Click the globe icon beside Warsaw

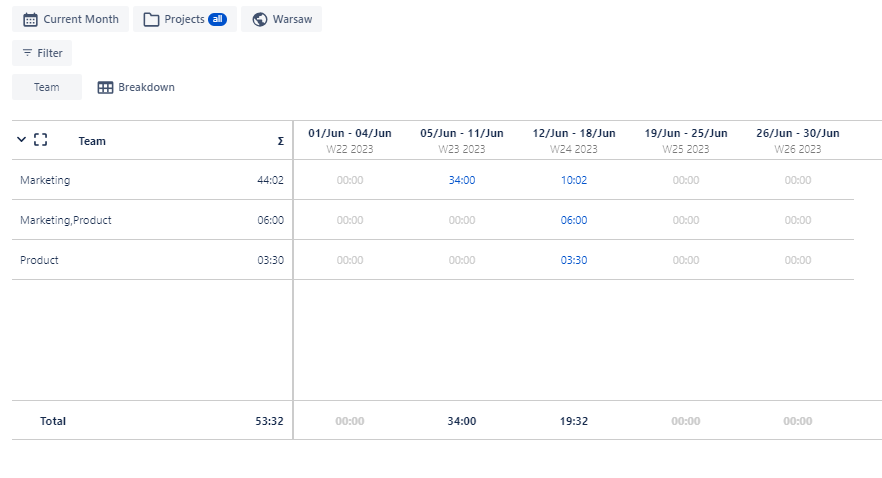[x=260, y=20]
